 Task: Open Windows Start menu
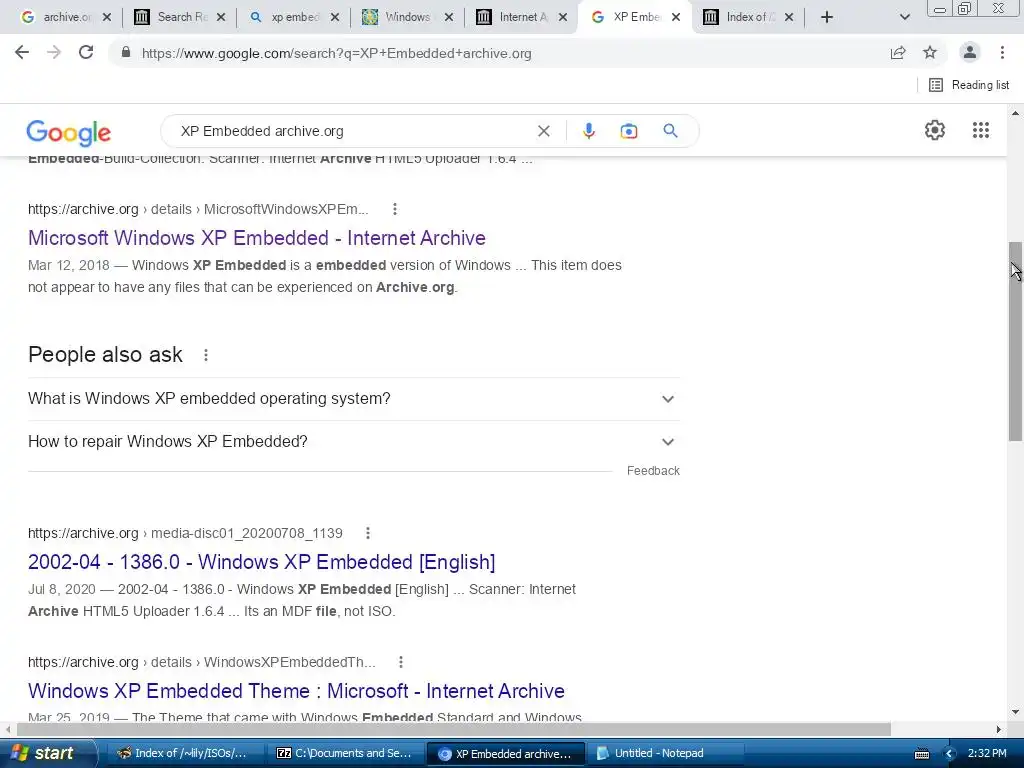click(x=48, y=753)
